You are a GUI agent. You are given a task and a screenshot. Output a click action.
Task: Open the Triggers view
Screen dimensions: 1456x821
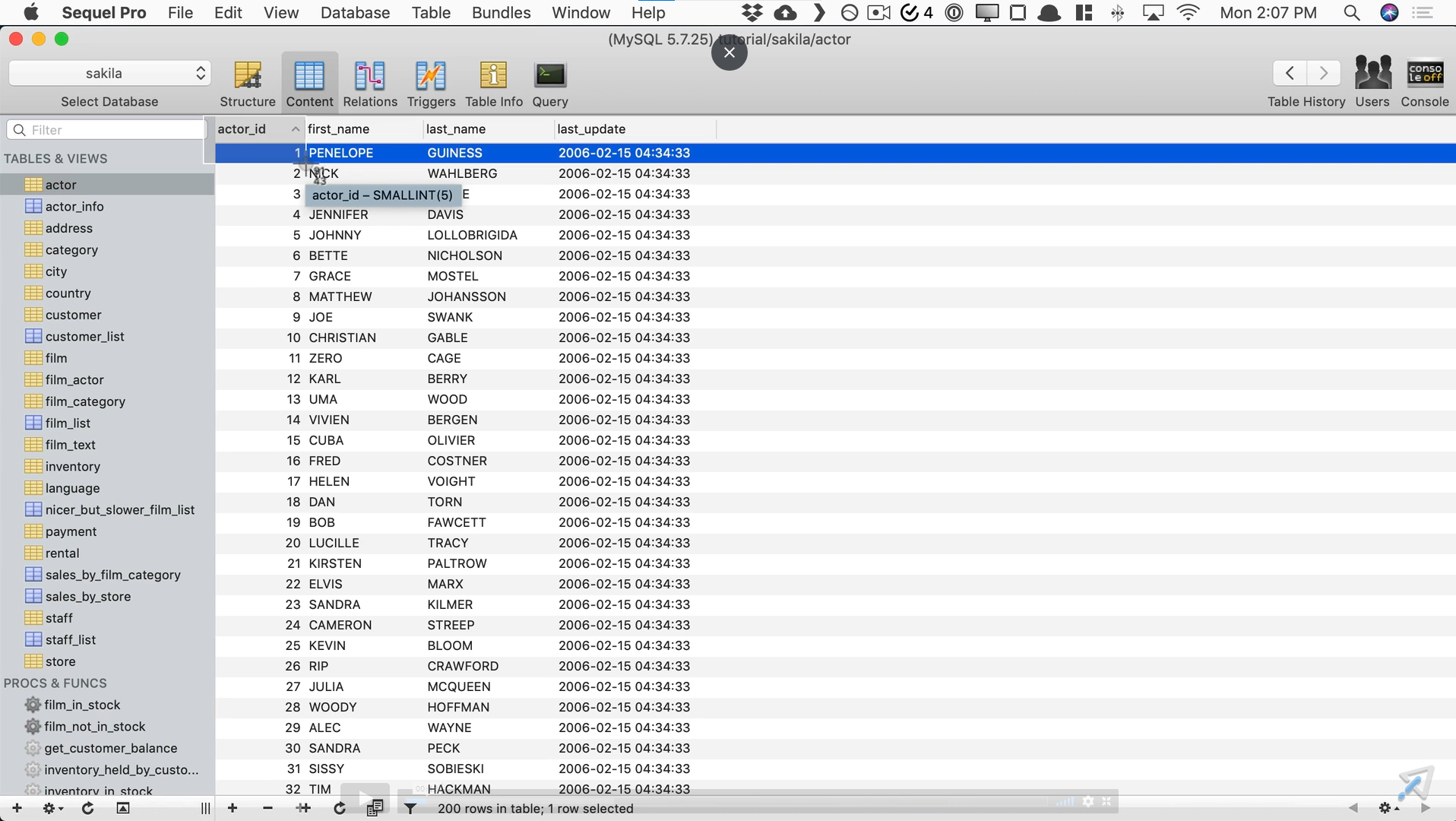point(431,83)
